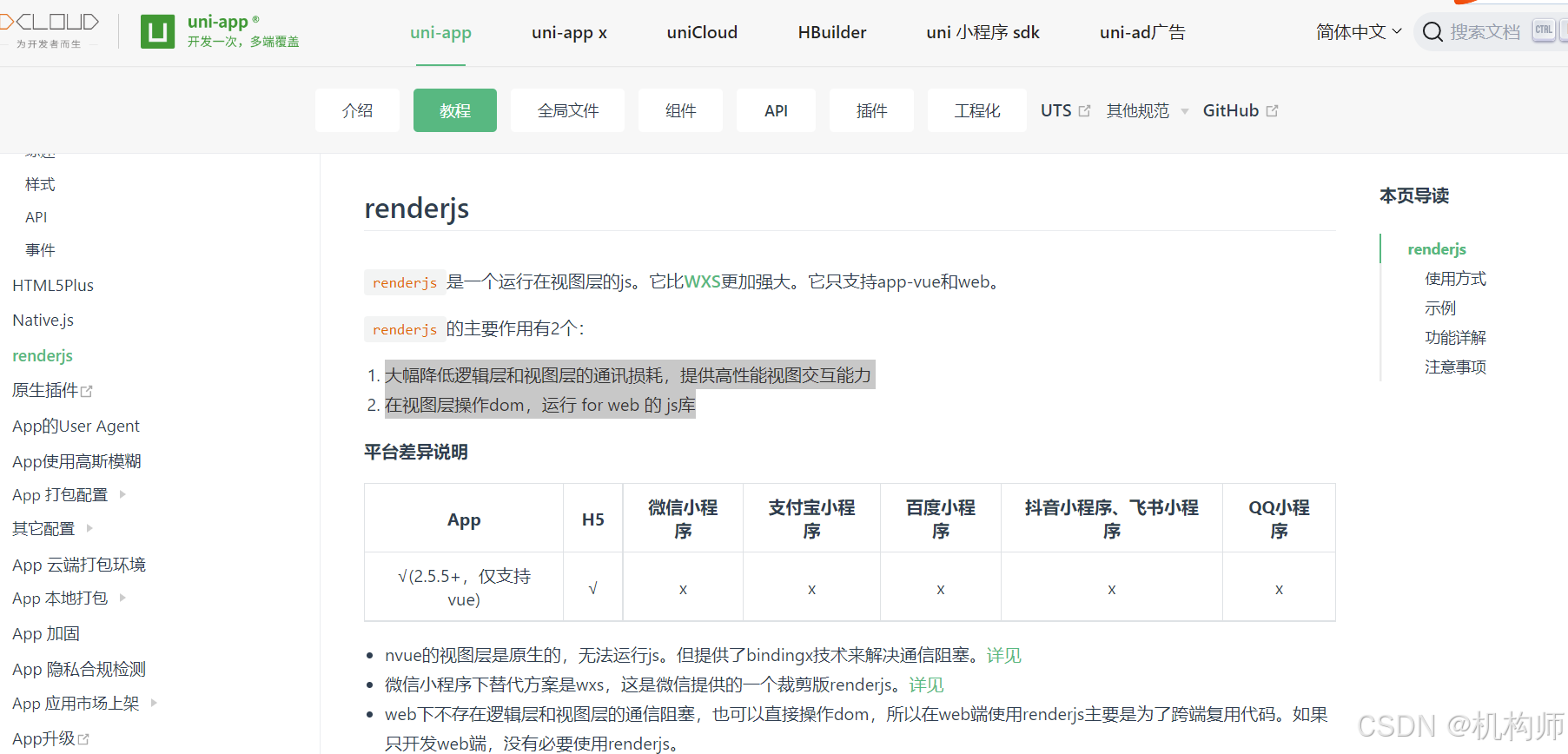The height and width of the screenshot is (754, 1568).
Task: Jump to renderjs in 本页导读
Action: coord(1437,249)
